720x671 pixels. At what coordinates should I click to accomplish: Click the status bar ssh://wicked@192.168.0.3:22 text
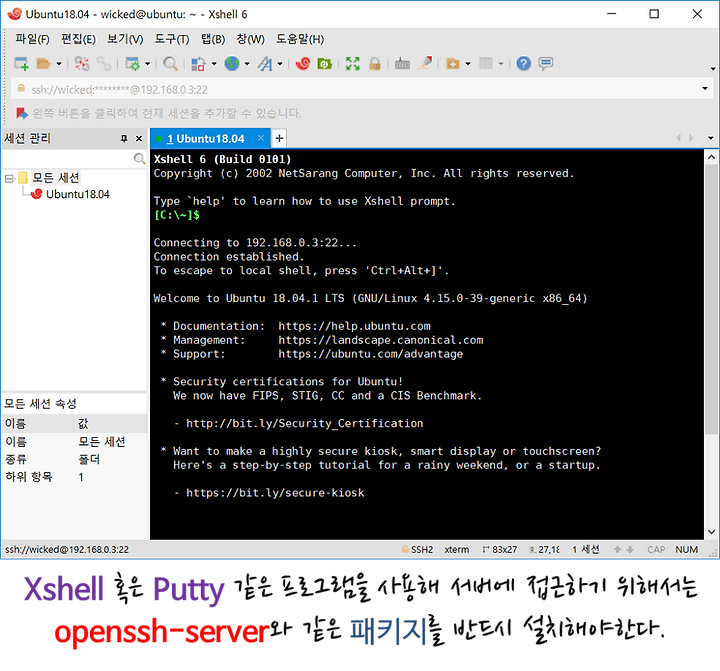click(x=67, y=549)
